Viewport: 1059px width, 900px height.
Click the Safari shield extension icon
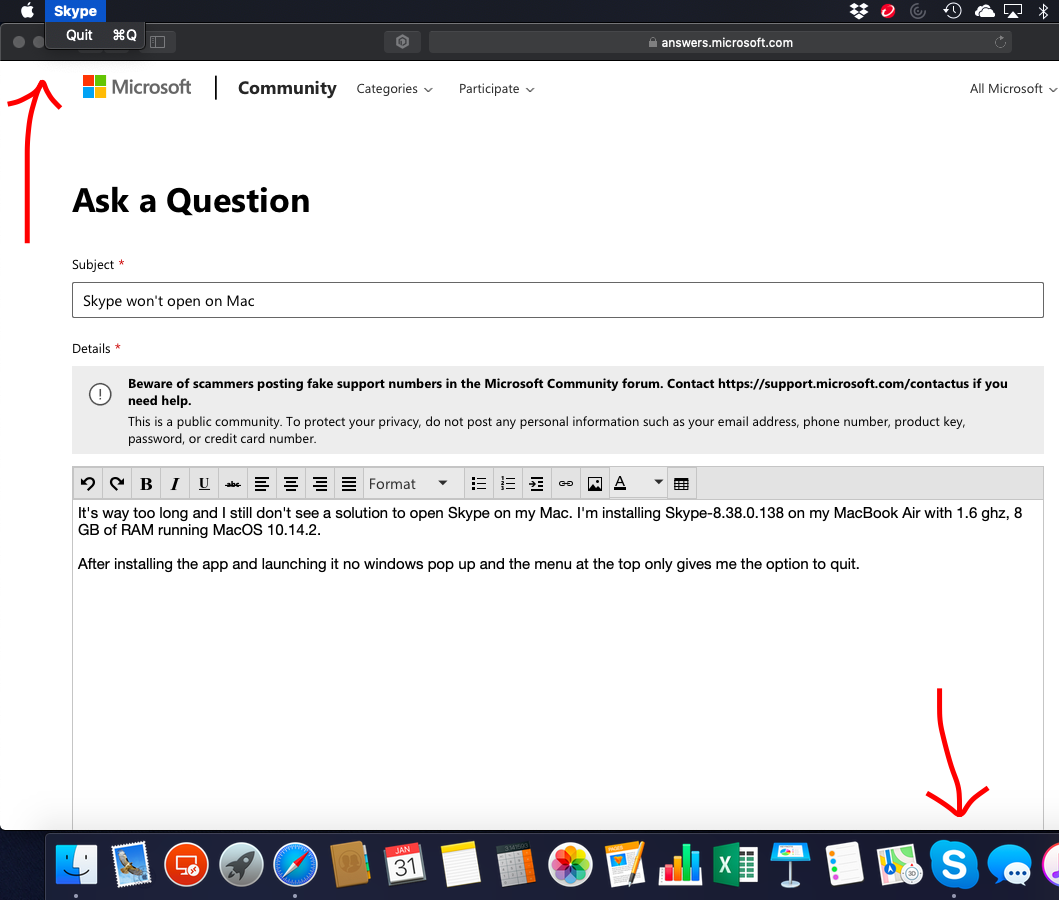click(x=403, y=42)
